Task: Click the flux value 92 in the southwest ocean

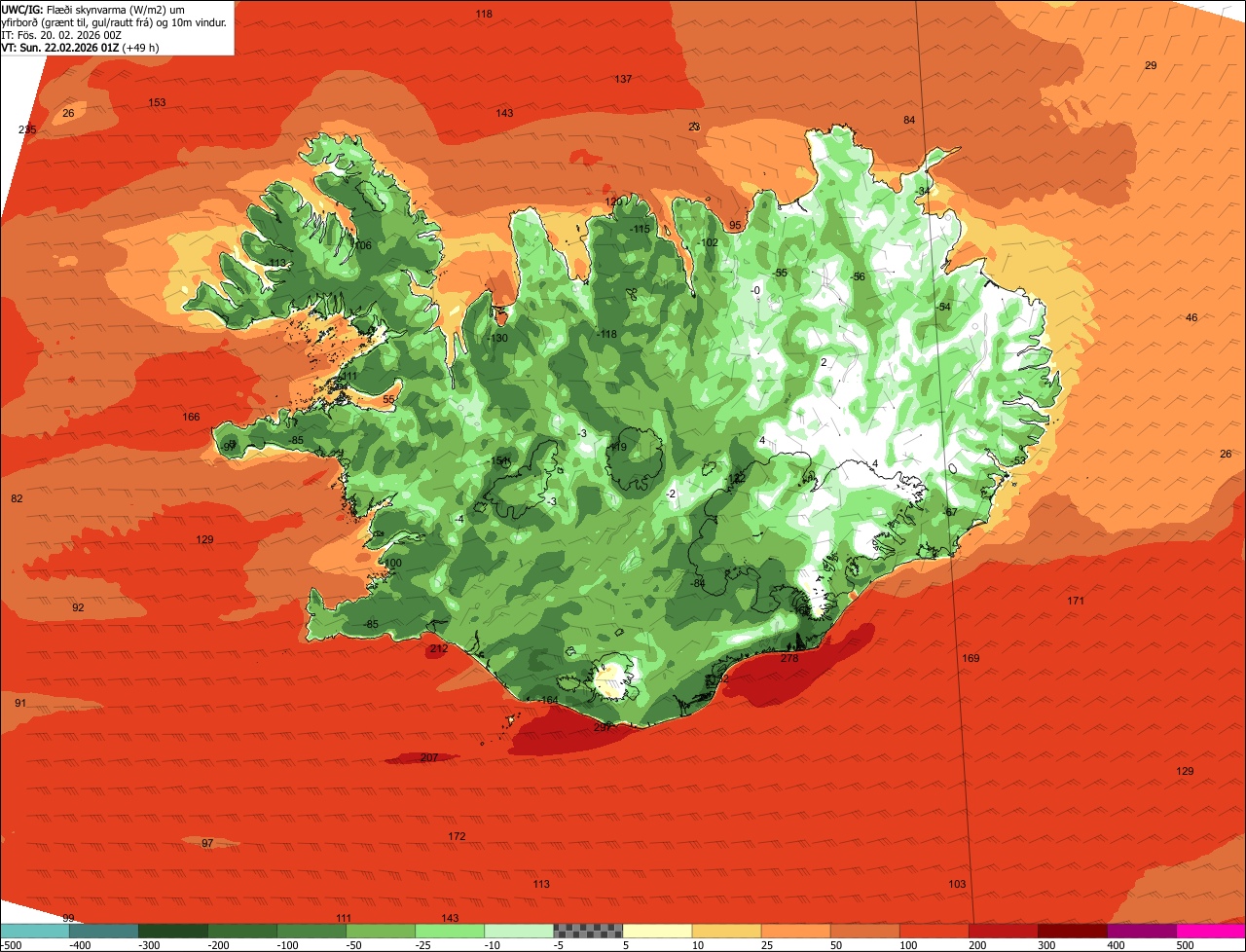Action: click(78, 608)
